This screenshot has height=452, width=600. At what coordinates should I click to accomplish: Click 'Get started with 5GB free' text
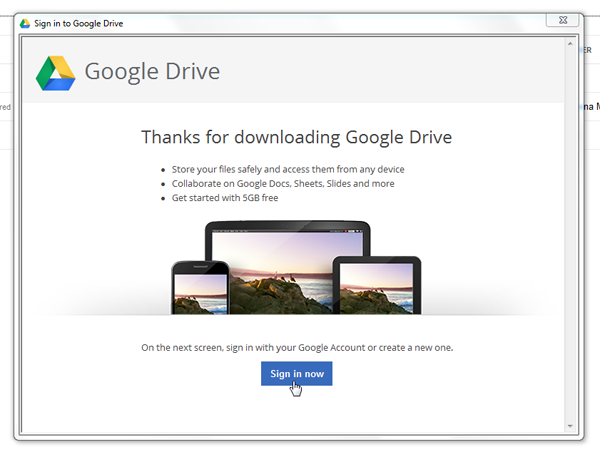(x=225, y=198)
